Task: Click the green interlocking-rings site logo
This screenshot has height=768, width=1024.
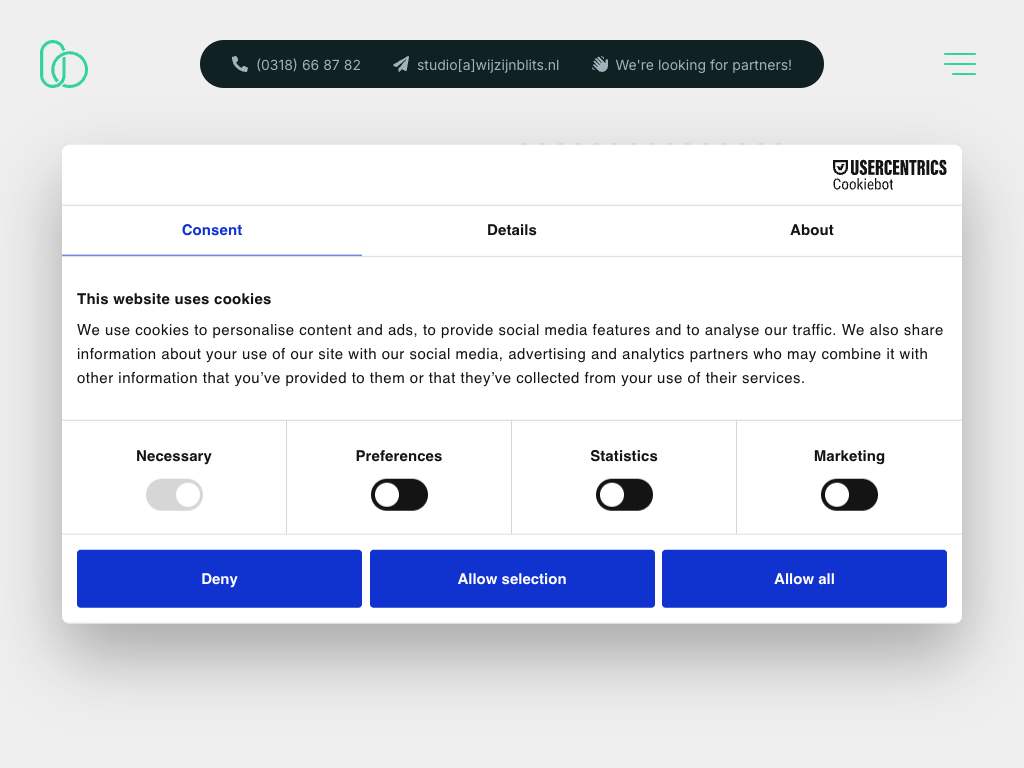Action: [x=64, y=64]
